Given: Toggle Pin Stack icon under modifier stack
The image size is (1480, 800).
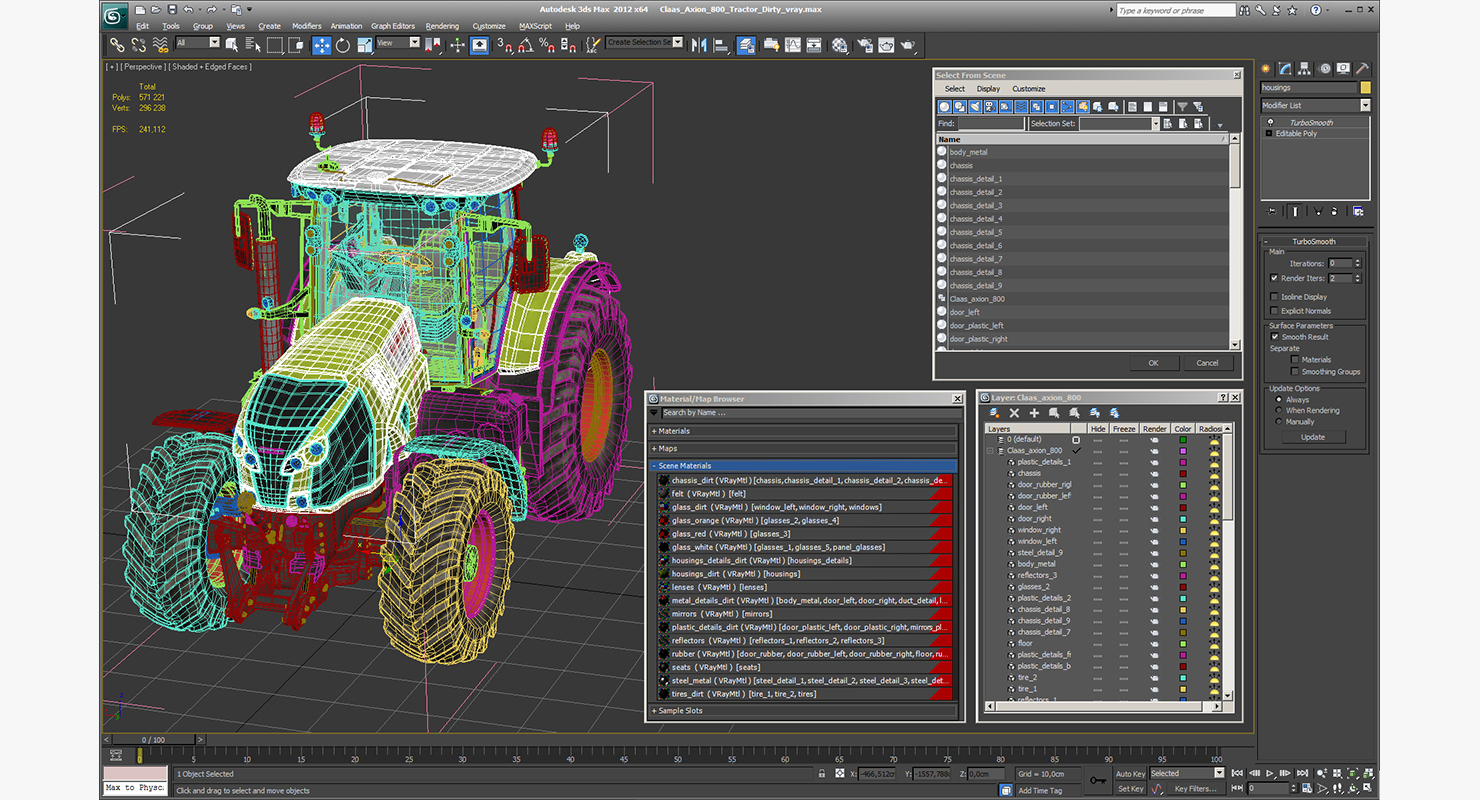Looking at the screenshot, I should point(1272,211).
